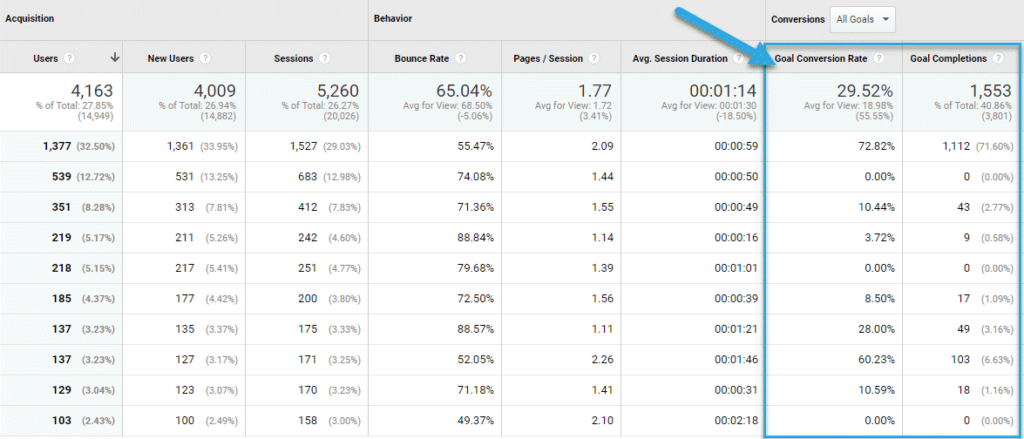Click the Bounce Rate column label
The height and width of the screenshot is (439, 1024).
(x=422, y=58)
